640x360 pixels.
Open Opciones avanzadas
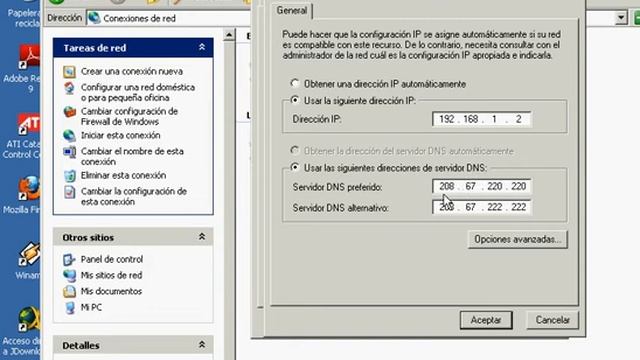point(518,239)
